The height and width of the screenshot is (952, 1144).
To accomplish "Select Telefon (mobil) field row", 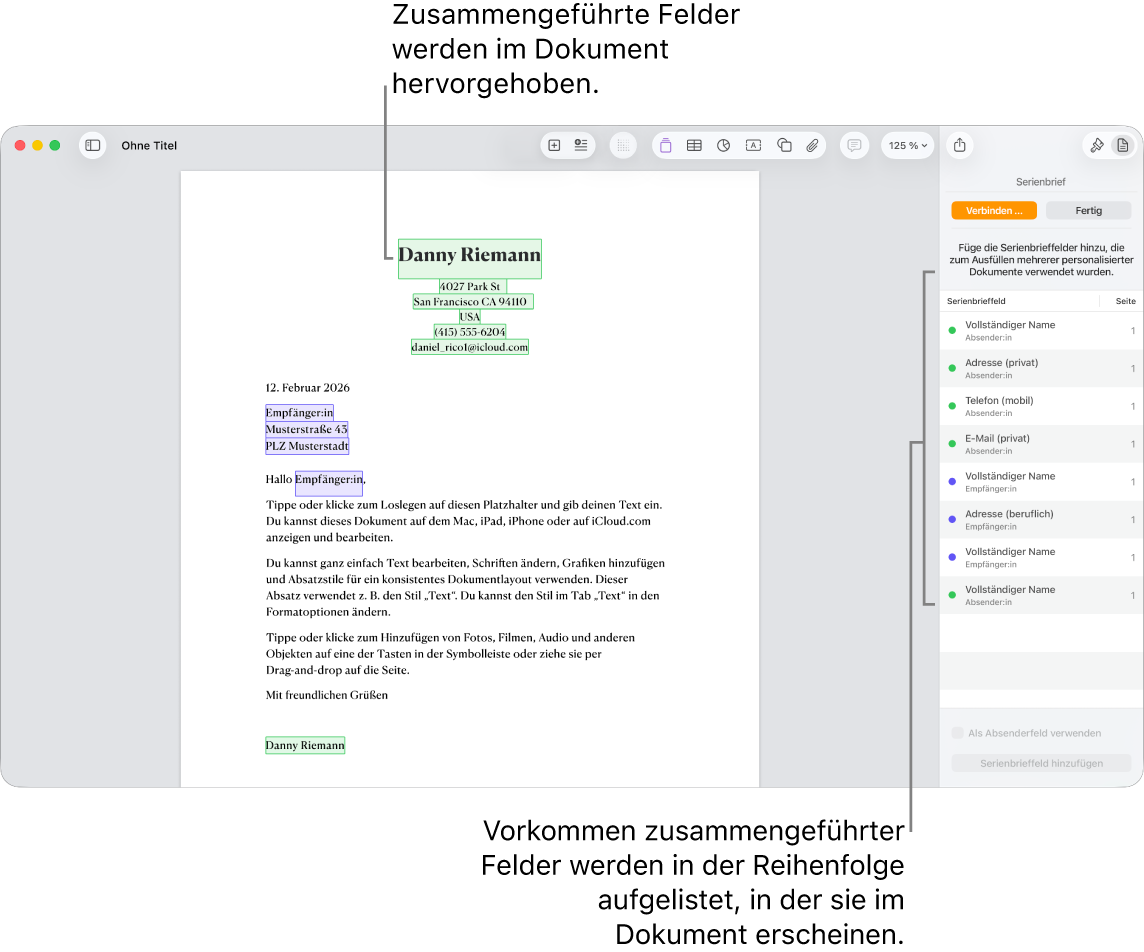I will [1041, 406].
